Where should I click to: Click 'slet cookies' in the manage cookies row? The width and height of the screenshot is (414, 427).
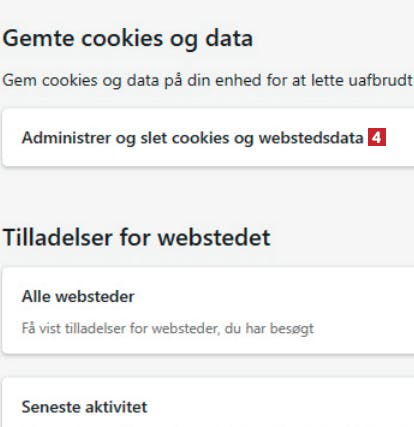tap(185, 138)
